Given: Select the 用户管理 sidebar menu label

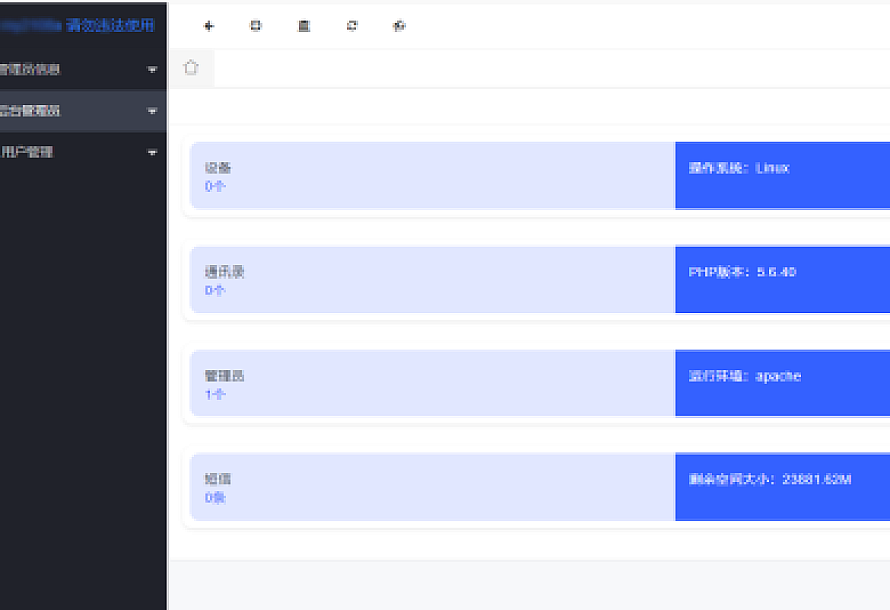Looking at the screenshot, I should click(27, 153).
